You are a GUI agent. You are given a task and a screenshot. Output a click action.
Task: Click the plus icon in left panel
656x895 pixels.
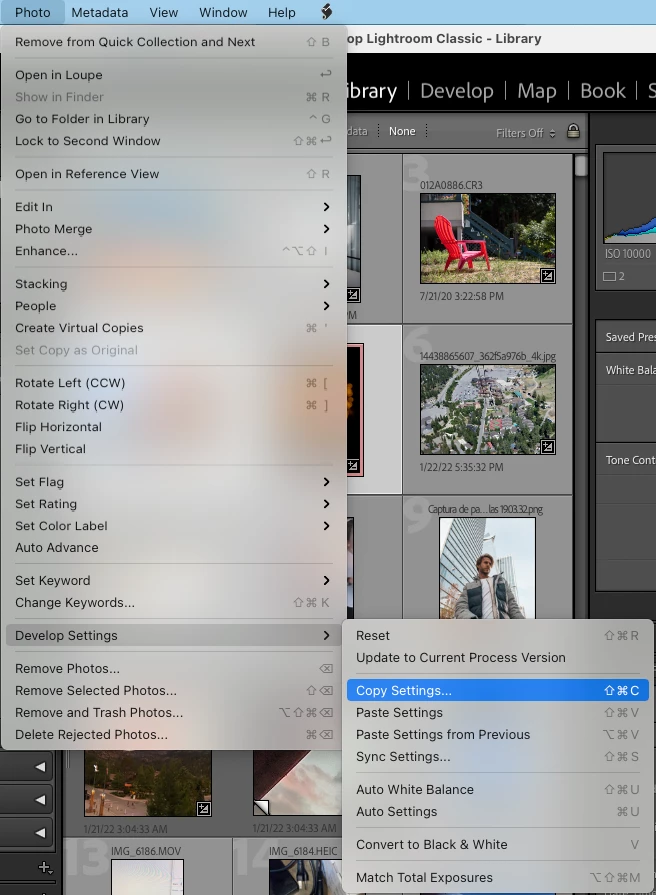coord(45,868)
